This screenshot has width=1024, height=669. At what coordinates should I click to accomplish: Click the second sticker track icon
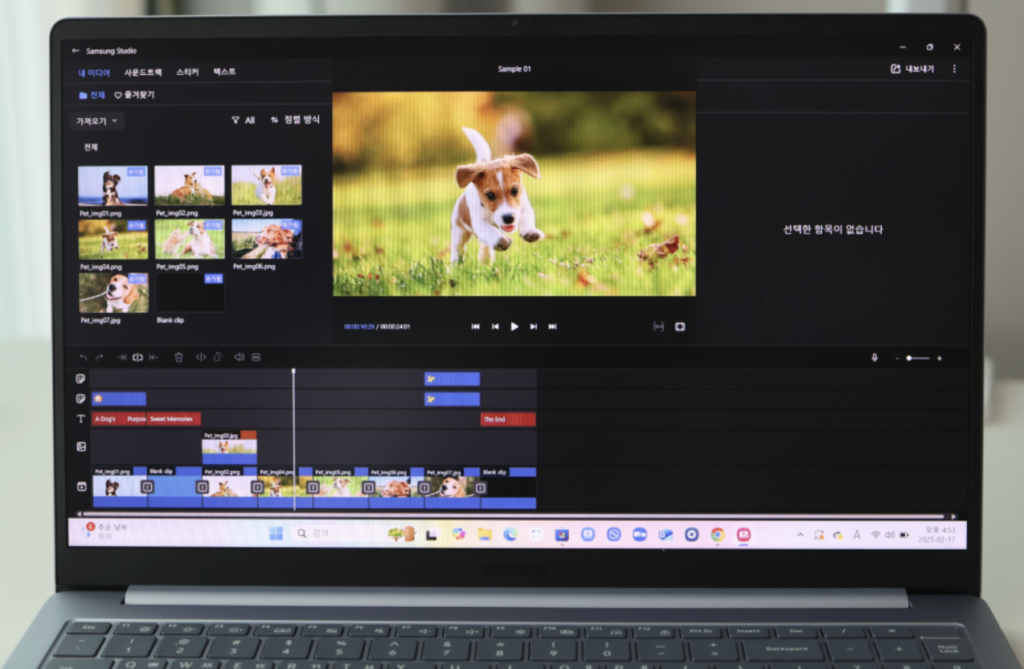[80, 399]
